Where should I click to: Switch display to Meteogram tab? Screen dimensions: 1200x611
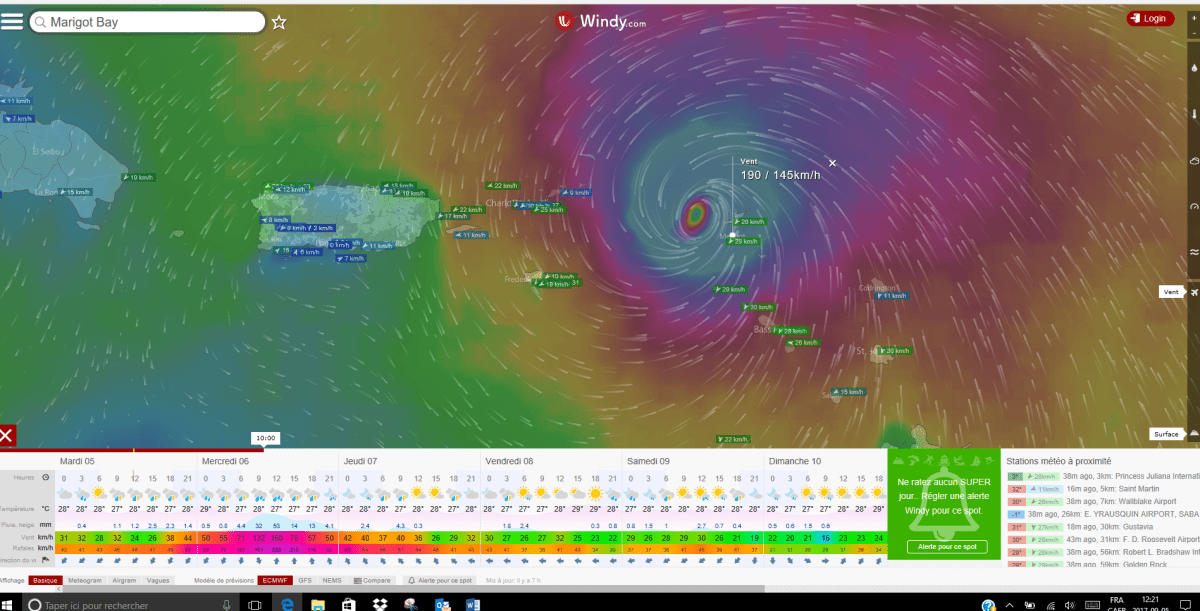pos(85,580)
